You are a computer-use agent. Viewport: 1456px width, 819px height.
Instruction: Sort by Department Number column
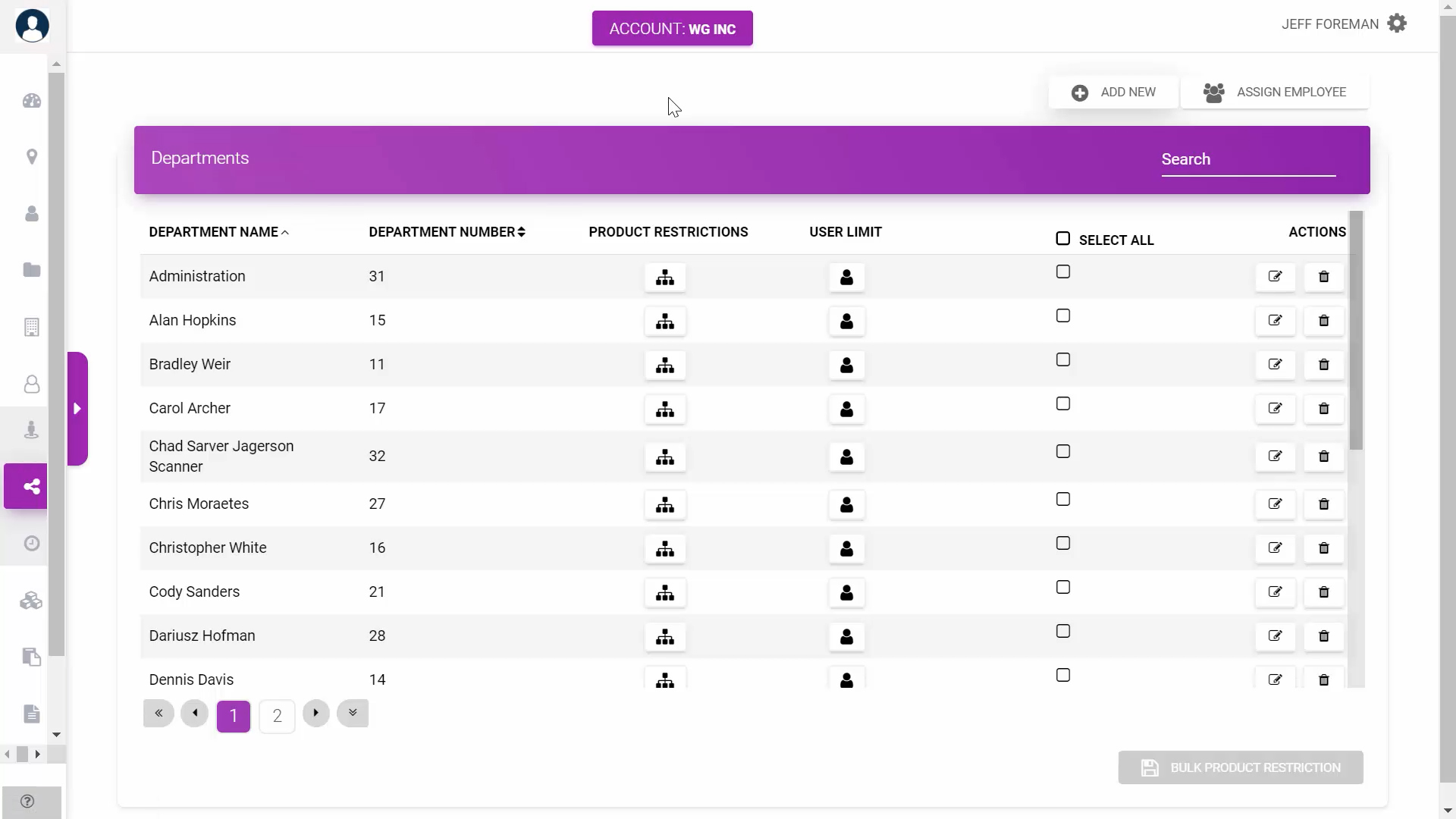click(447, 232)
